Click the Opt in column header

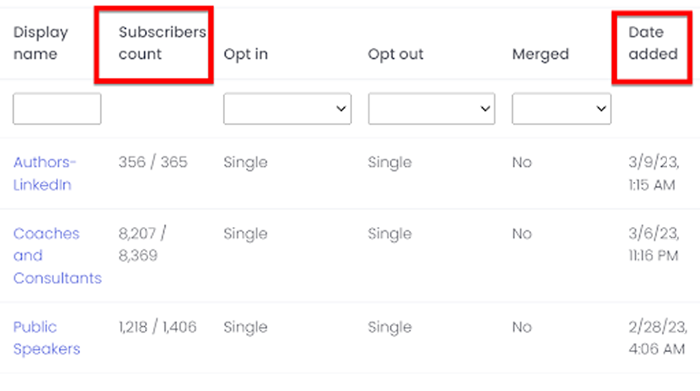[x=246, y=54]
